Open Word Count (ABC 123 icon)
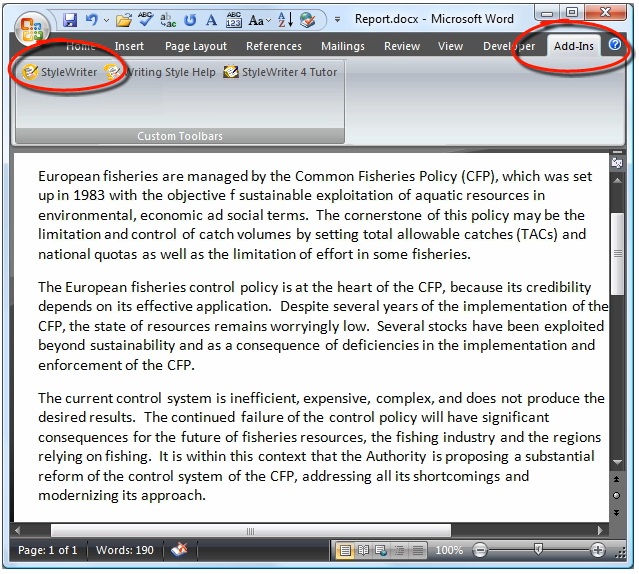The image size is (639, 574). 234,20
